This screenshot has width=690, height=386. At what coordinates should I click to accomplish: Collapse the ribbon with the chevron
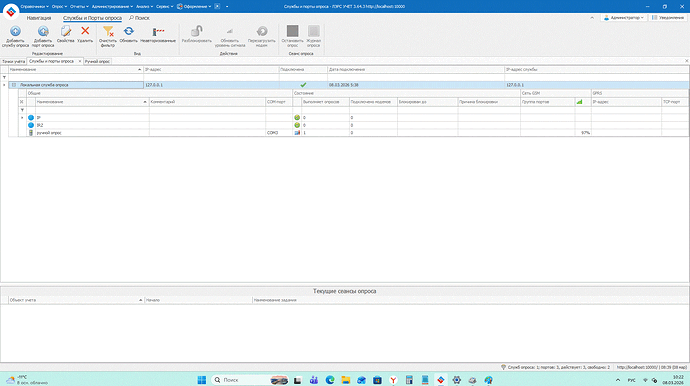point(592,18)
